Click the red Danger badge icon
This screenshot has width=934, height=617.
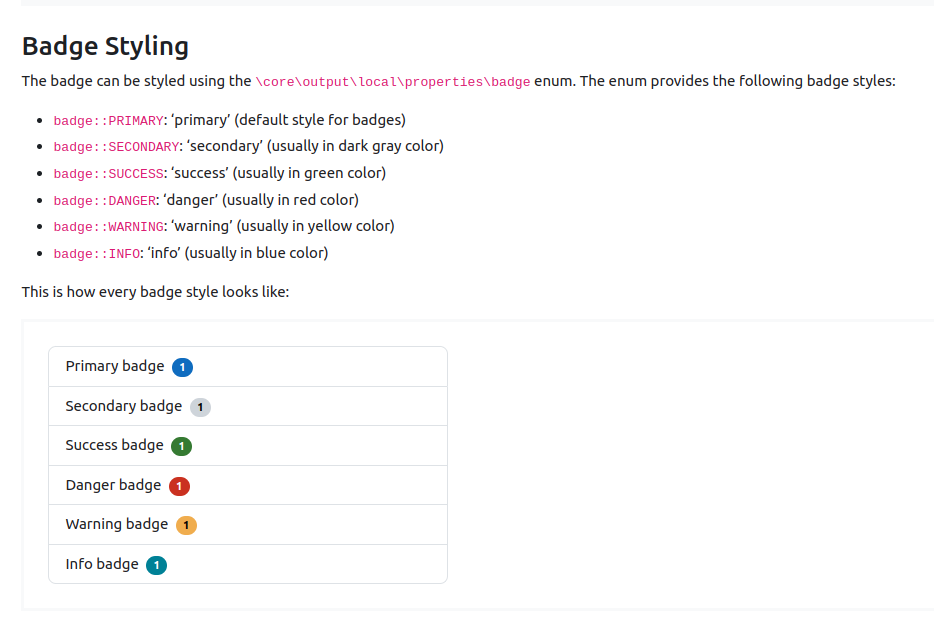pyautogui.click(x=179, y=487)
